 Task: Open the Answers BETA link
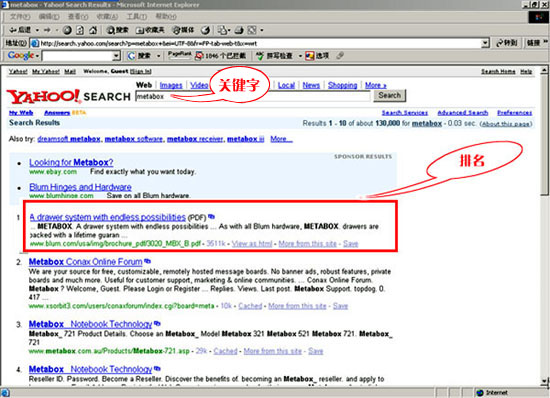[x=65, y=113]
